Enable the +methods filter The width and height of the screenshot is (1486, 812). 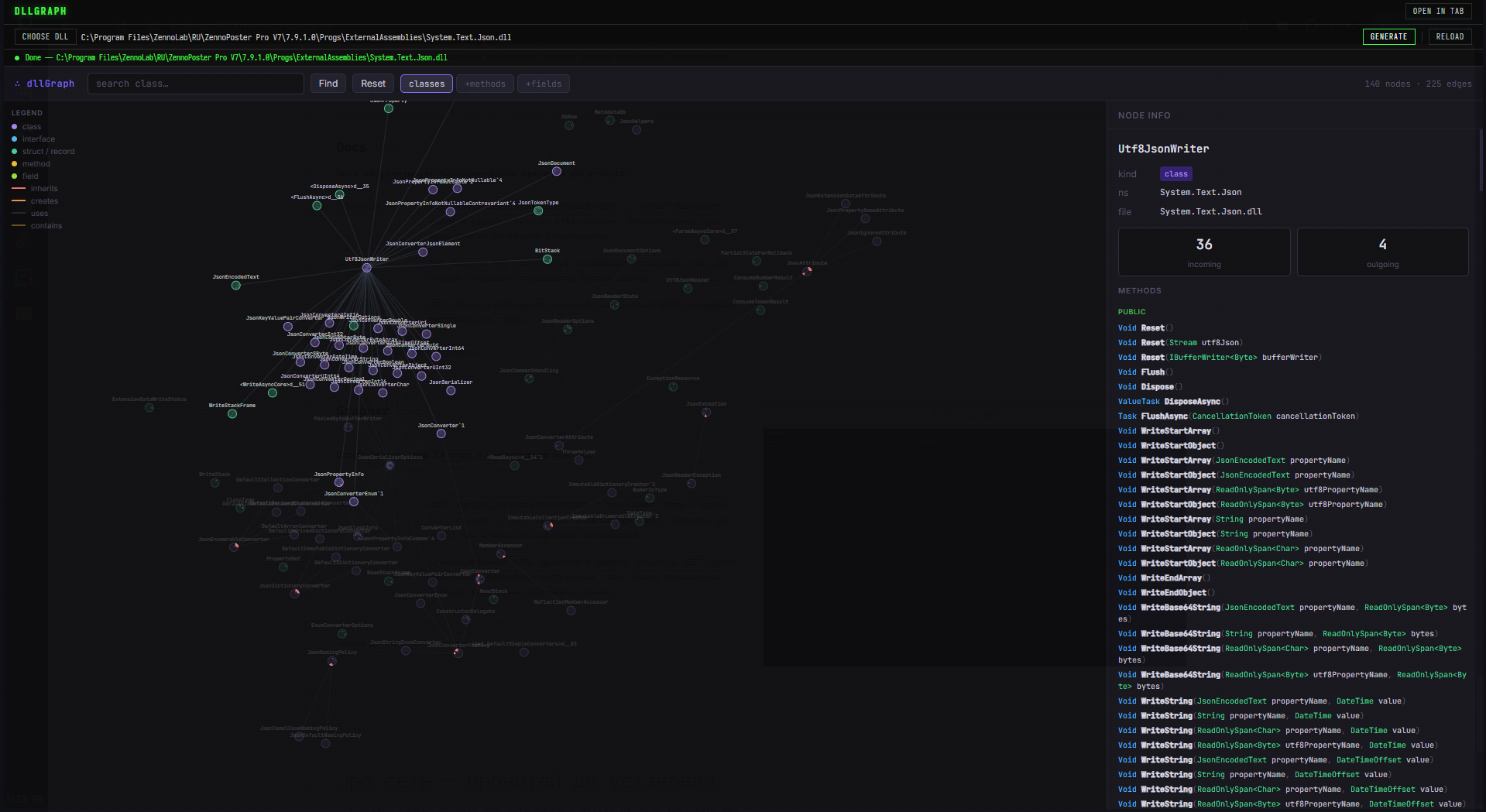point(485,84)
